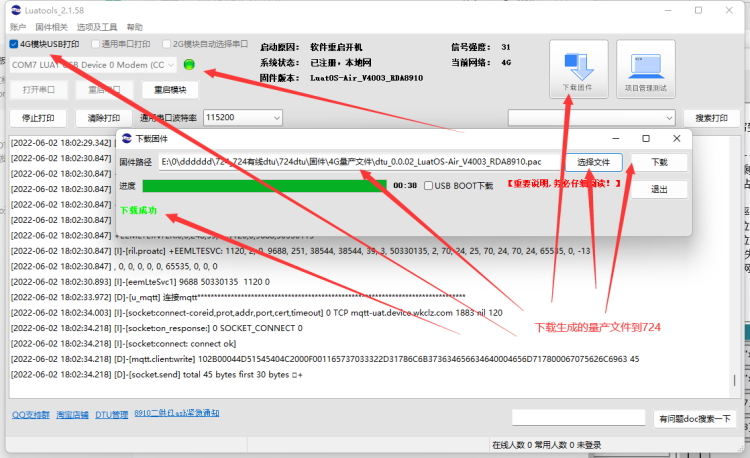Check the USB BOOT下载 option

tap(429, 185)
